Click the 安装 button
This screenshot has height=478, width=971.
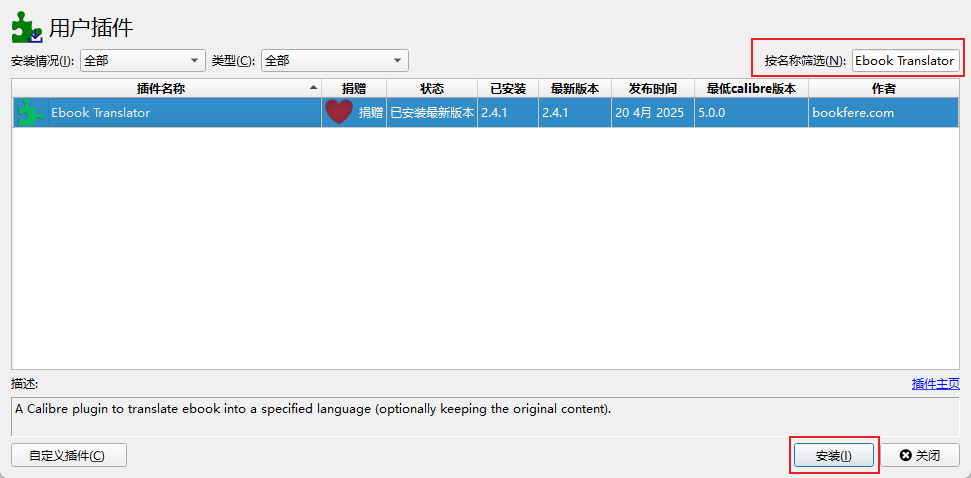834,455
